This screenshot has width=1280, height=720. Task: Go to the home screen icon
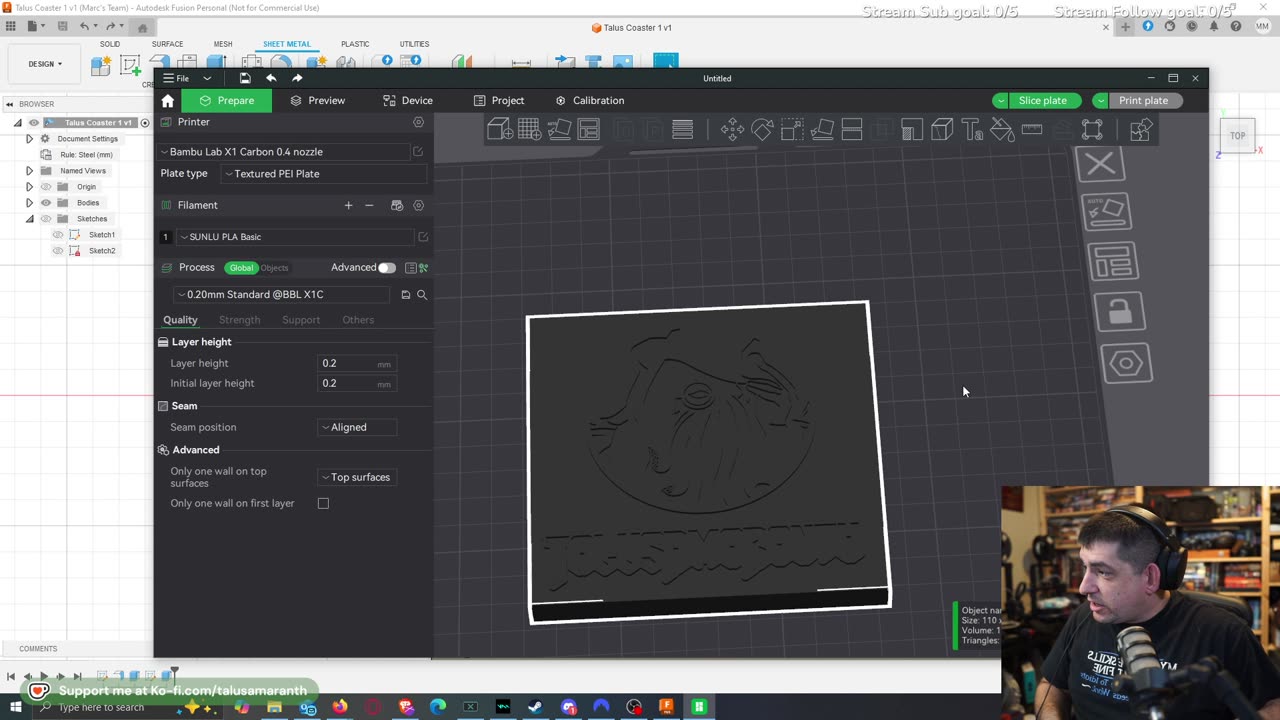point(168,101)
